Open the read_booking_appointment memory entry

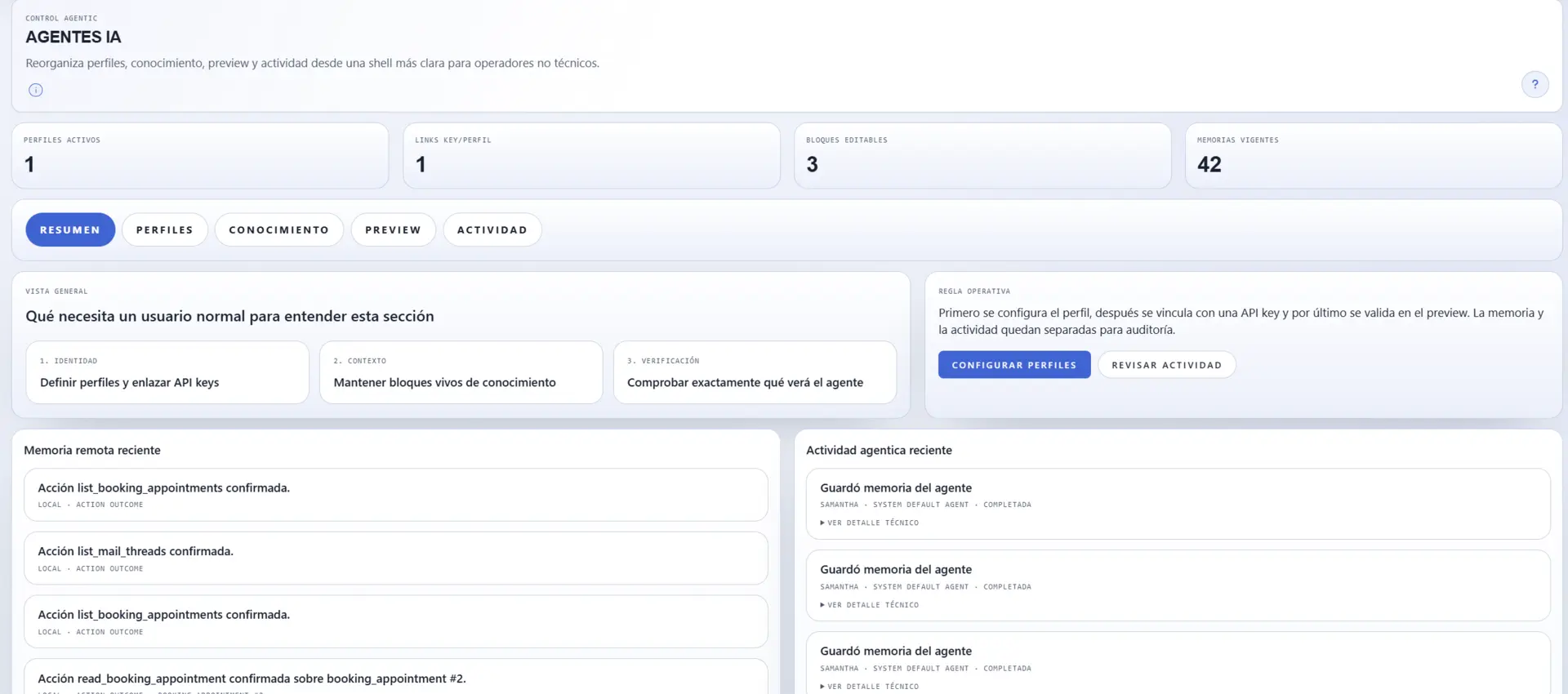pyautogui.click(x=396, y=677)
